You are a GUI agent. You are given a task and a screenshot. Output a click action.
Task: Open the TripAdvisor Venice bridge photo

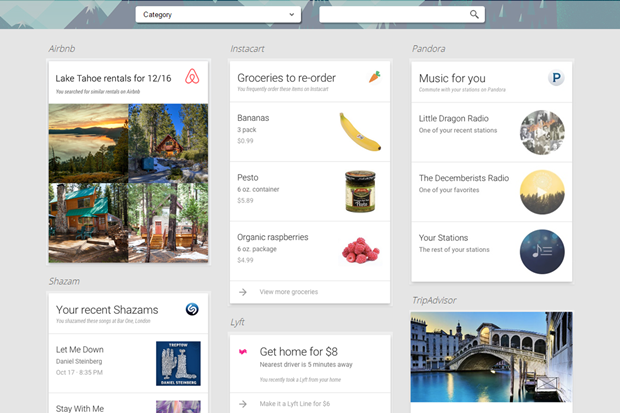(x=491, y=357)
